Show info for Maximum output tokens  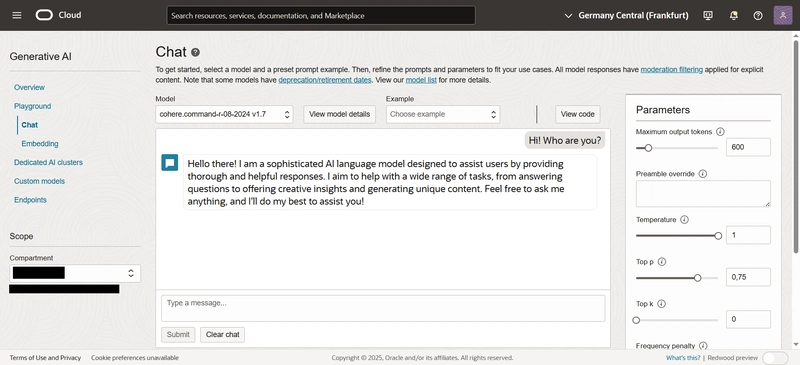(x=720, y=132)
